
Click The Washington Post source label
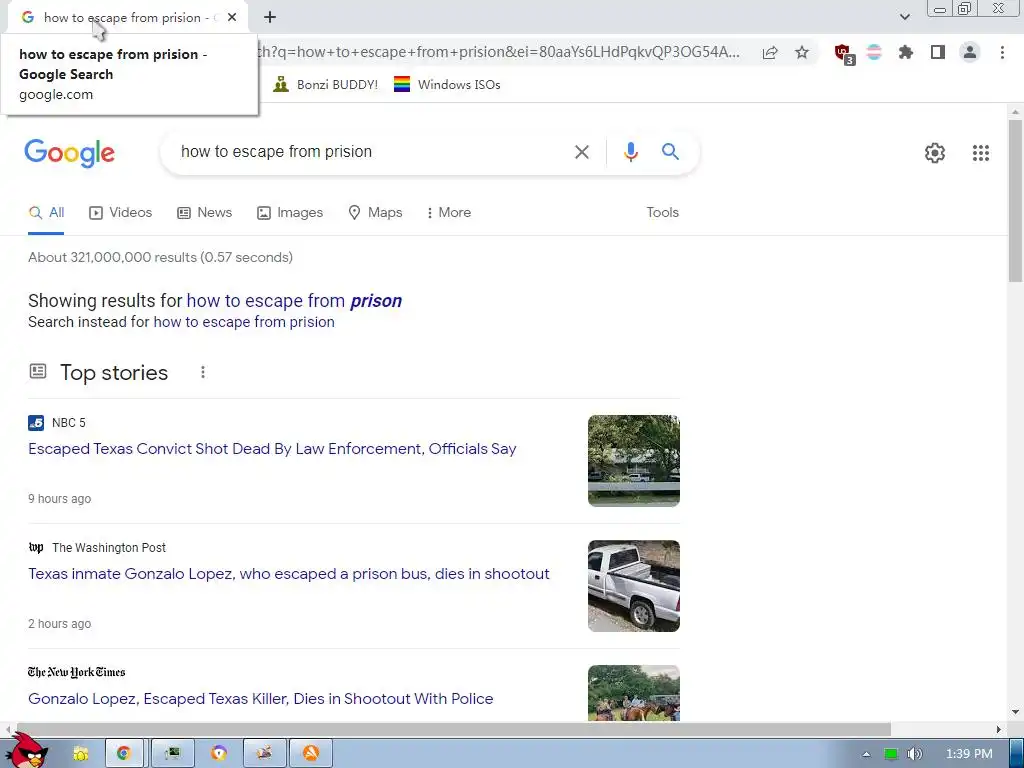[109, 548]
